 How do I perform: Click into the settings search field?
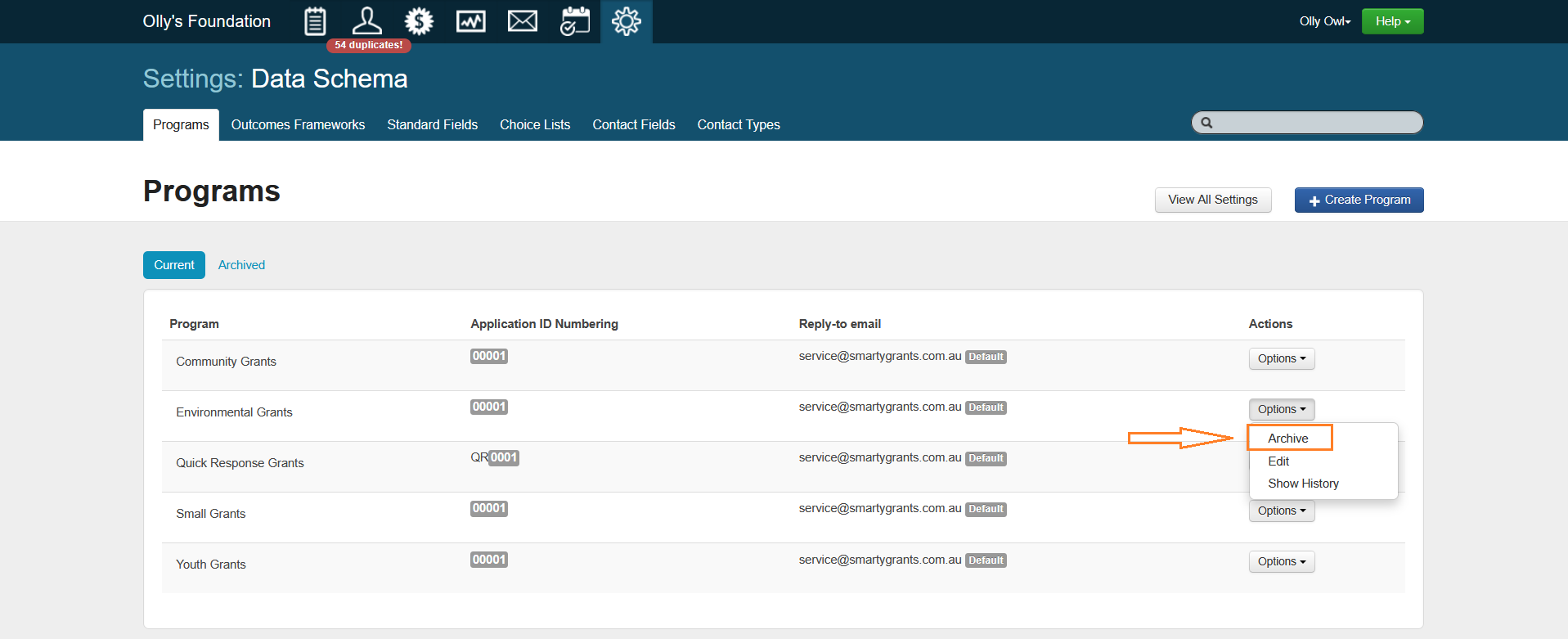pyautogui.click(x=1314, y=123)
